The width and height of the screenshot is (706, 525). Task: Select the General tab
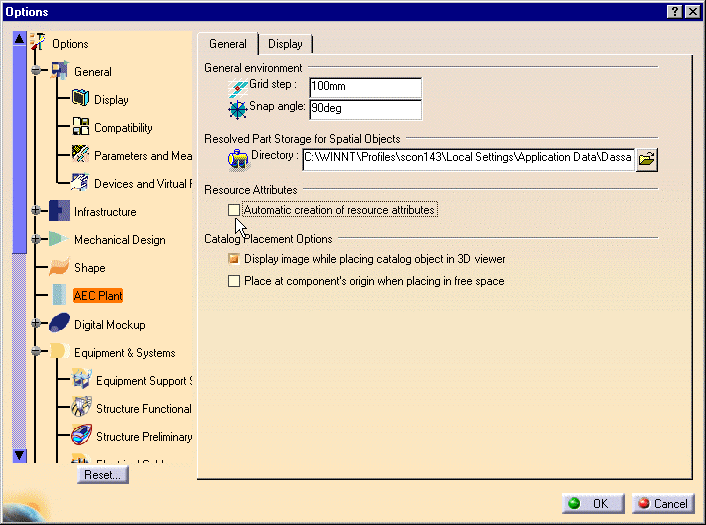(x=227, y=44)
